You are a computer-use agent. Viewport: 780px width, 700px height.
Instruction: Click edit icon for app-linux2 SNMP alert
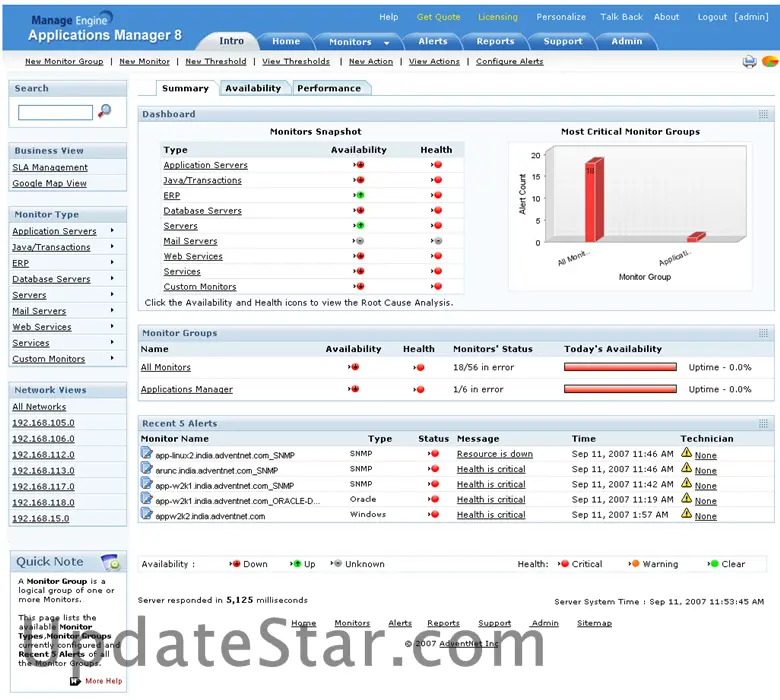coord(146,453)
